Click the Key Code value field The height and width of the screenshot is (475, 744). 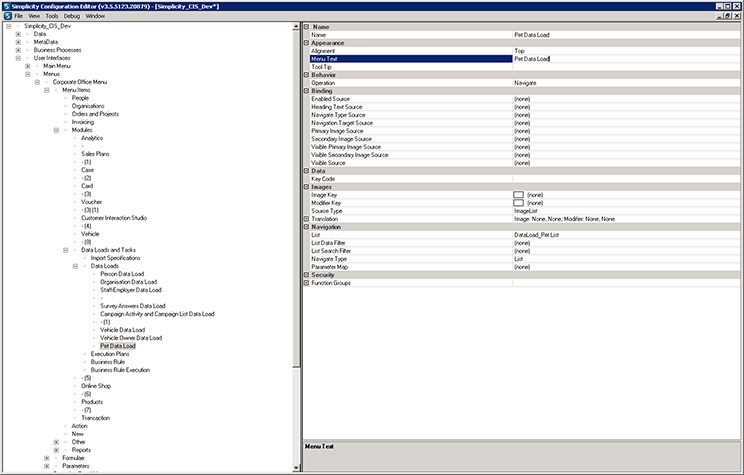(x=626, y=179)
